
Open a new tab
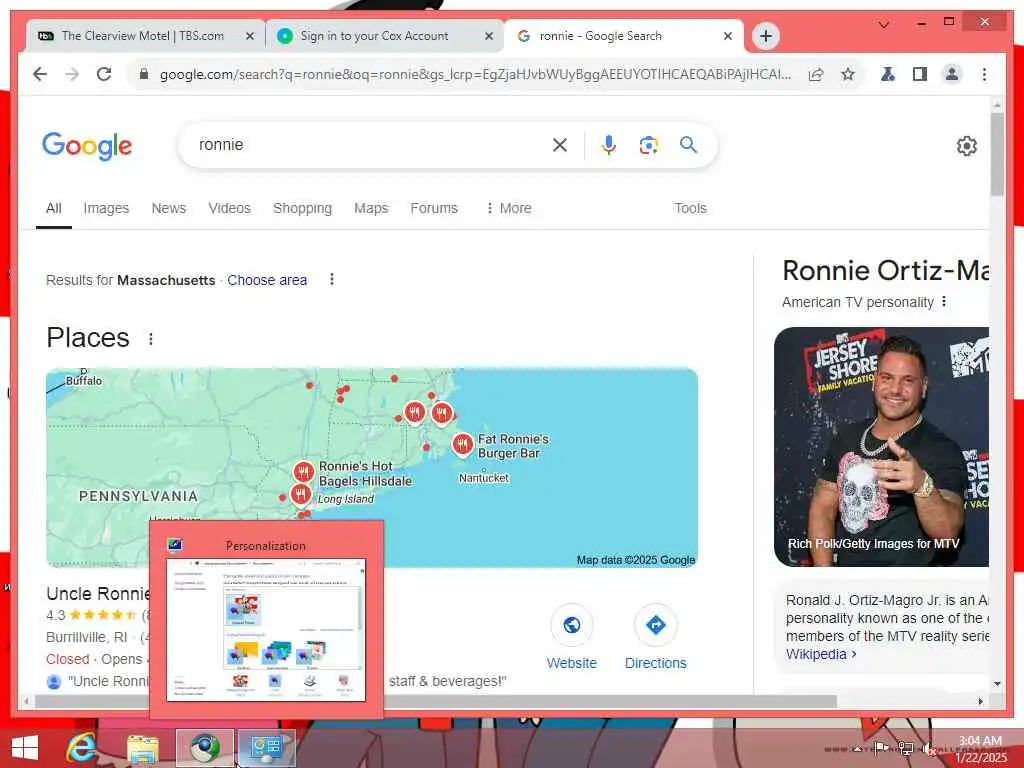766,36
